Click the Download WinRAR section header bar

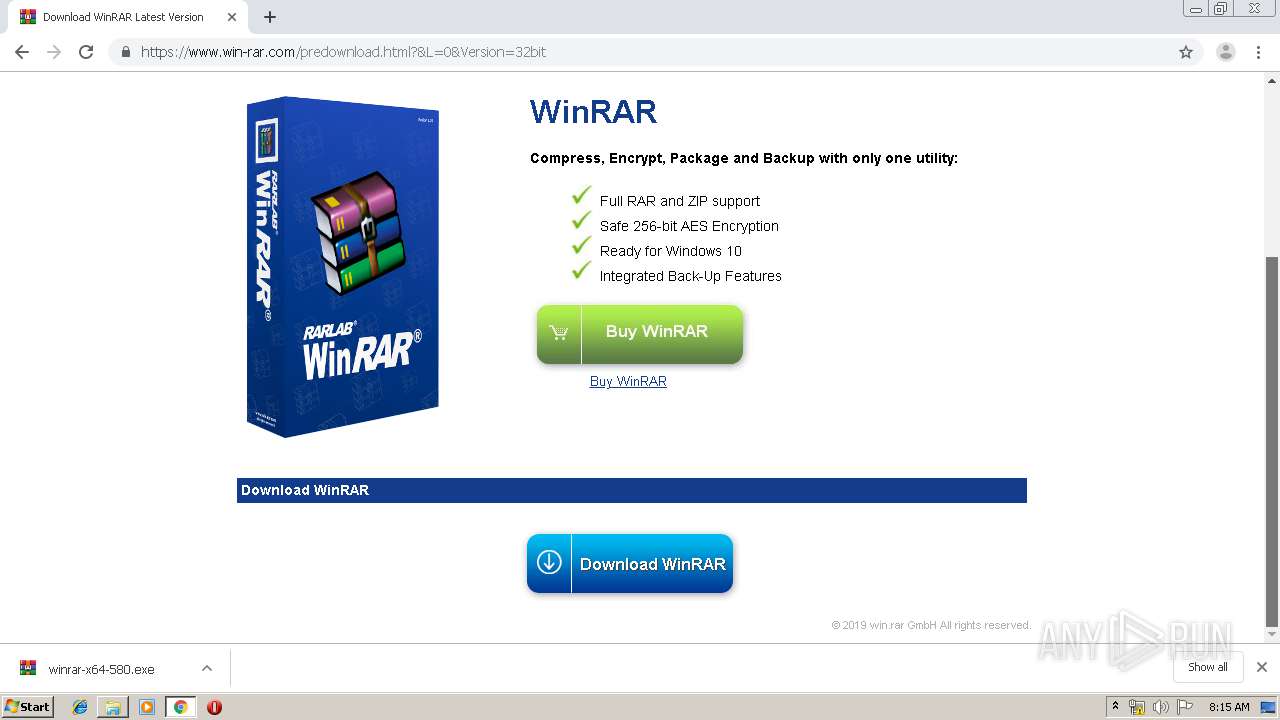point(632,490)
